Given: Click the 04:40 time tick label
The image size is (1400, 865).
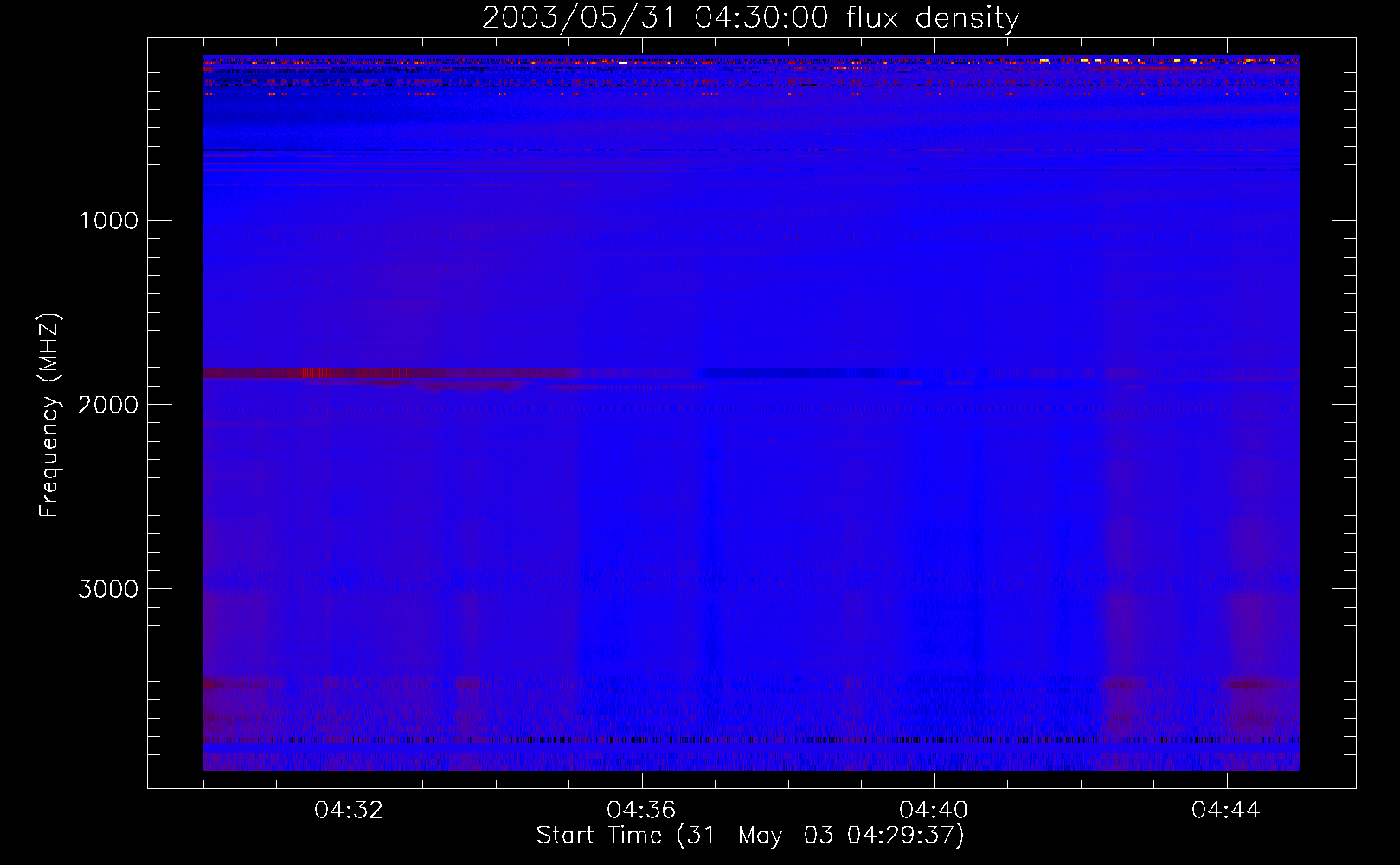Looking at the screenshot, I should 934,811.
